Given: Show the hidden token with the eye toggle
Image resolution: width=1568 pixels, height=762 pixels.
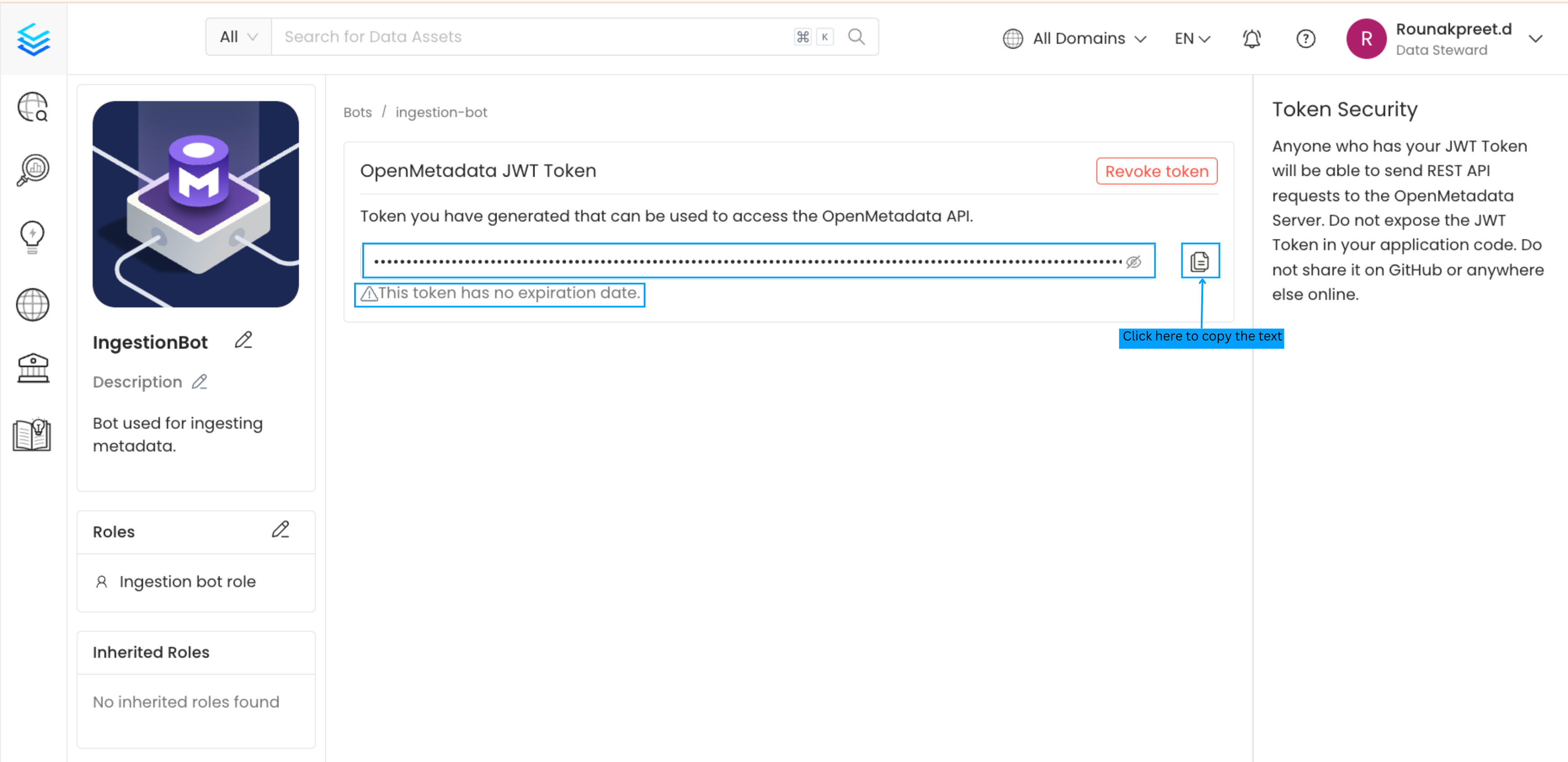Looking at the screenshot, I should click(x=1134, y=261).
